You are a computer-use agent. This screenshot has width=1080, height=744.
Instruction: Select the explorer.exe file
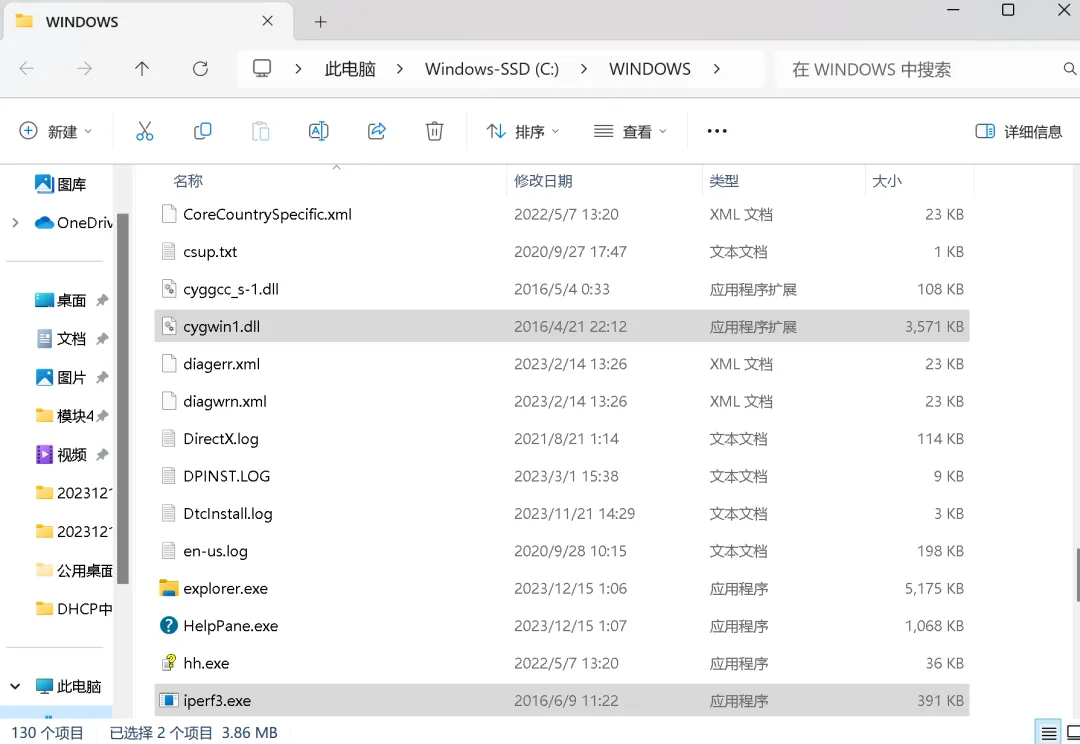coord(225,589)
